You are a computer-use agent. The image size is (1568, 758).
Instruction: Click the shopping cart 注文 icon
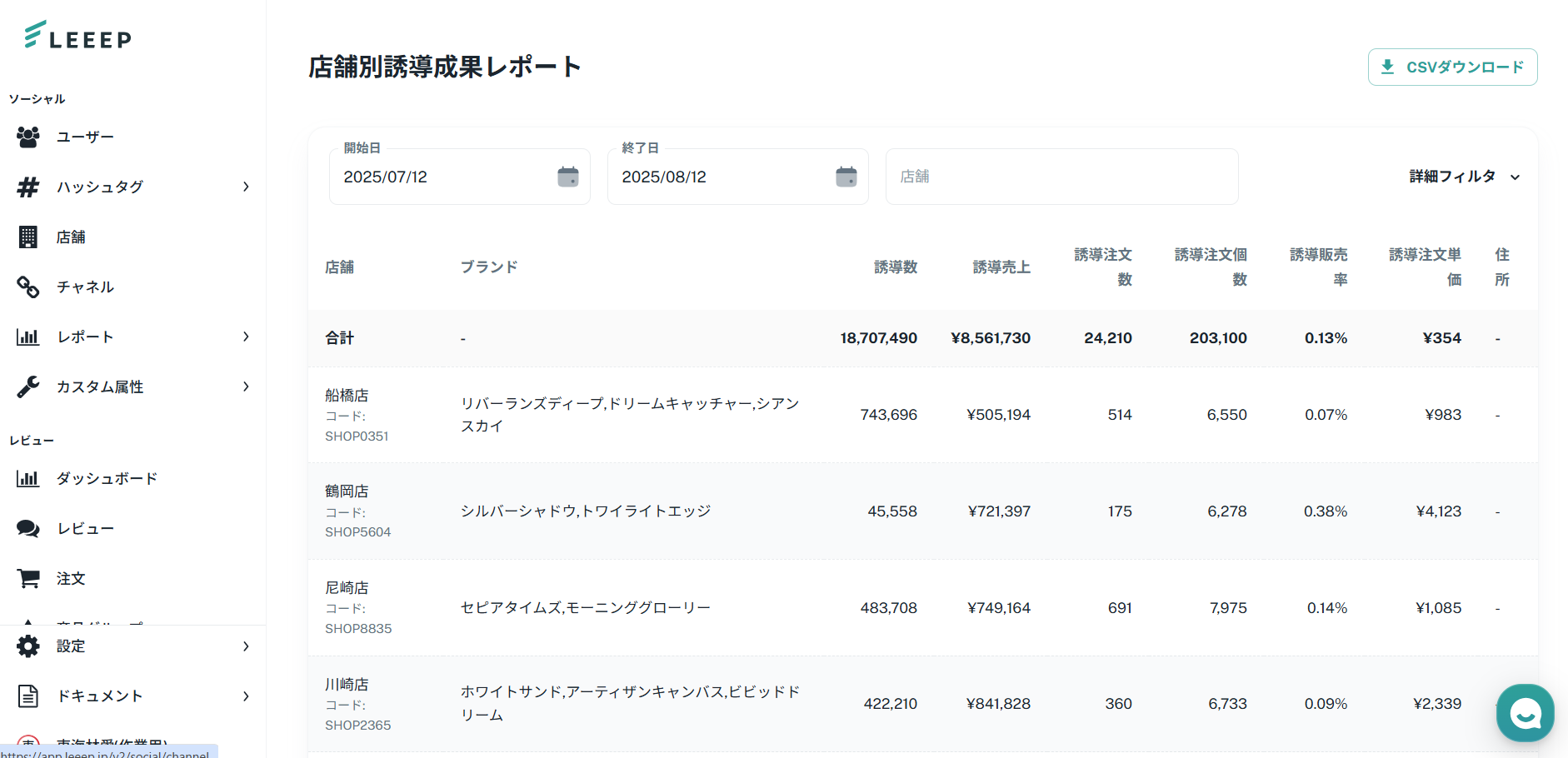coord(28,578)
